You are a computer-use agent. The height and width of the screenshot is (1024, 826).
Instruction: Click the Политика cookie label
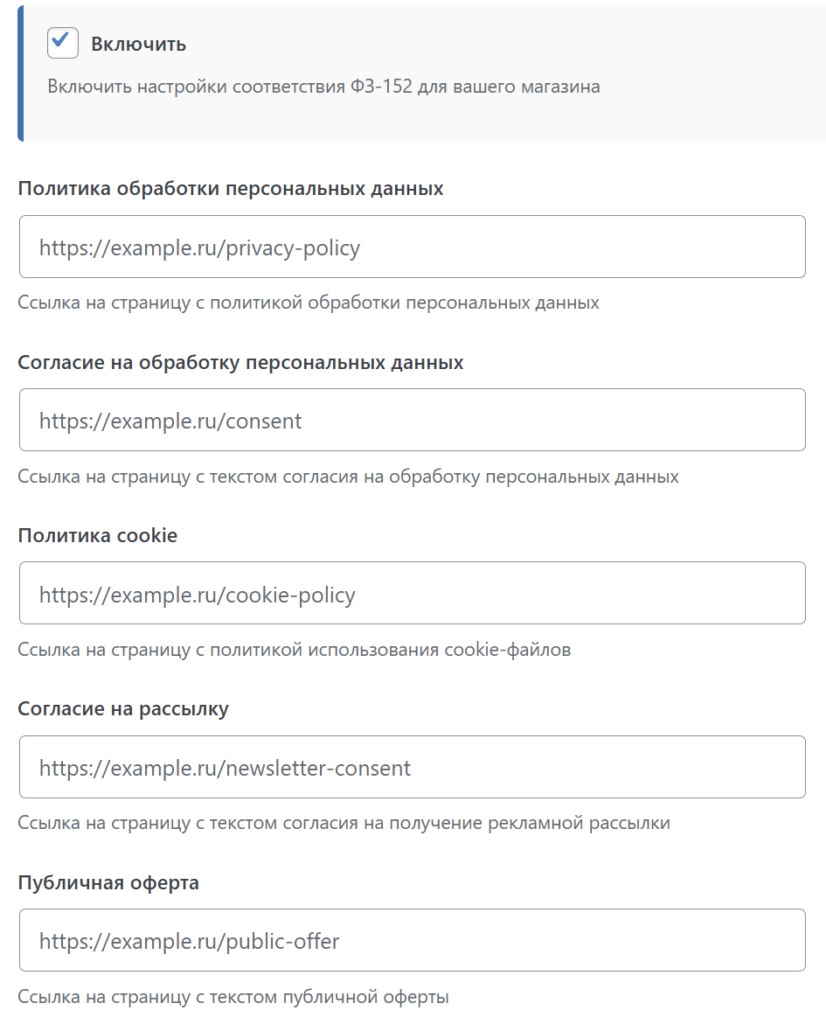(98, 535)
